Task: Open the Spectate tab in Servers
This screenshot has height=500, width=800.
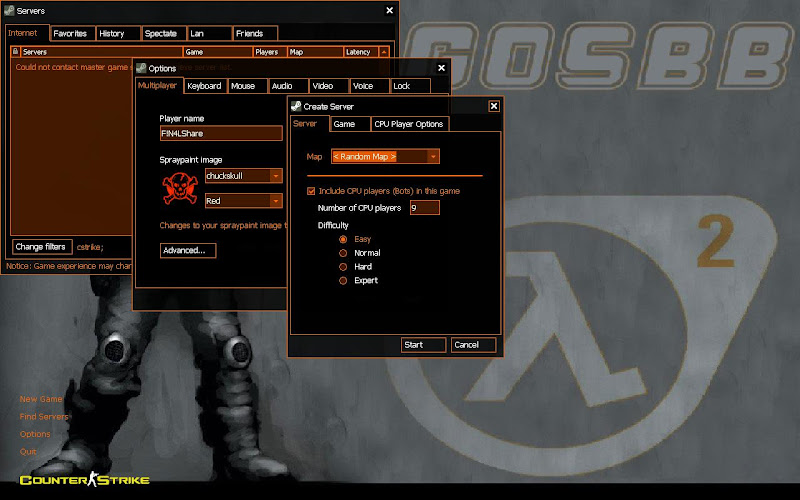Action: [164, 33]
